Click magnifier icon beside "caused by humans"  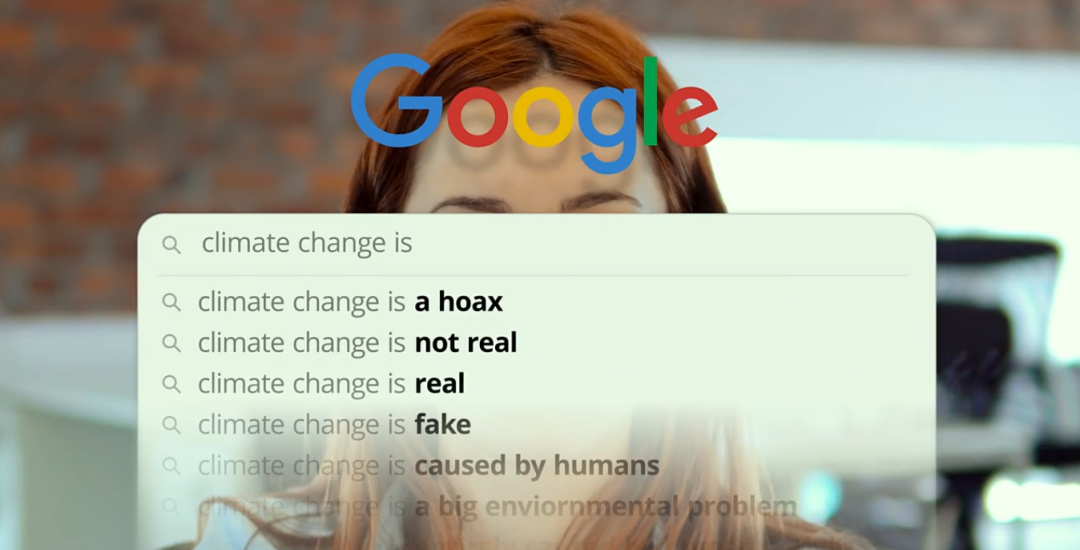click(x=172, y=466)
